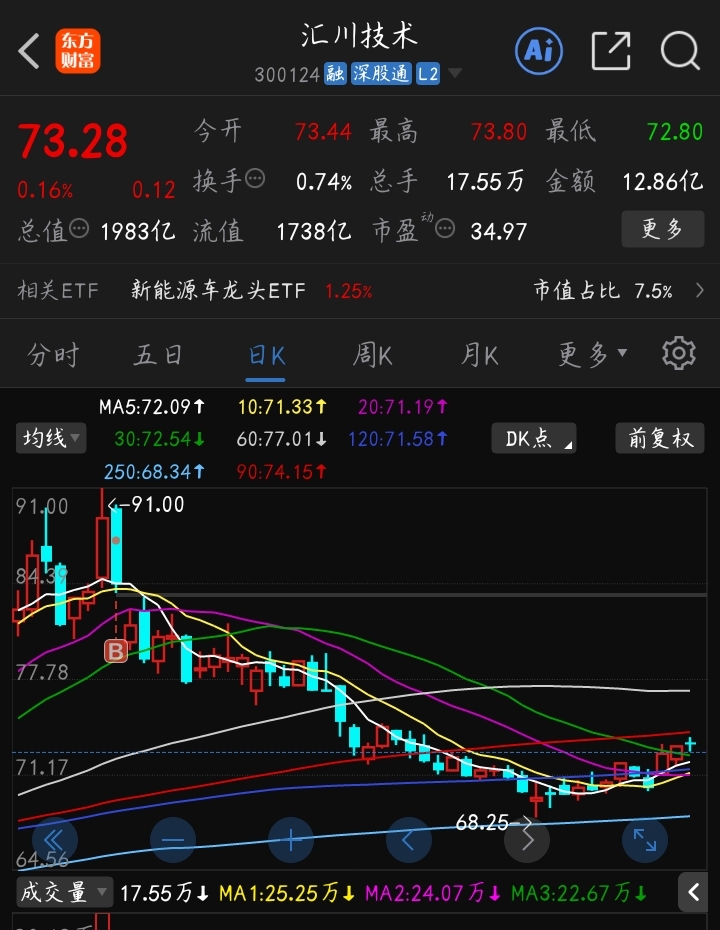Tap MA2:24.07万 volume label

point(433,893)
